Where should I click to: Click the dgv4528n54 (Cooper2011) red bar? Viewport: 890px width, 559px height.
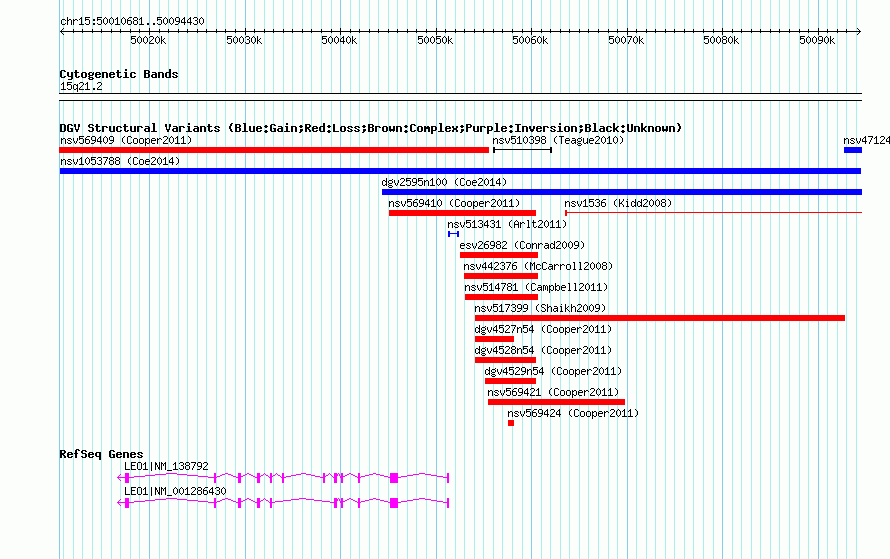click(x=506, y=360)
